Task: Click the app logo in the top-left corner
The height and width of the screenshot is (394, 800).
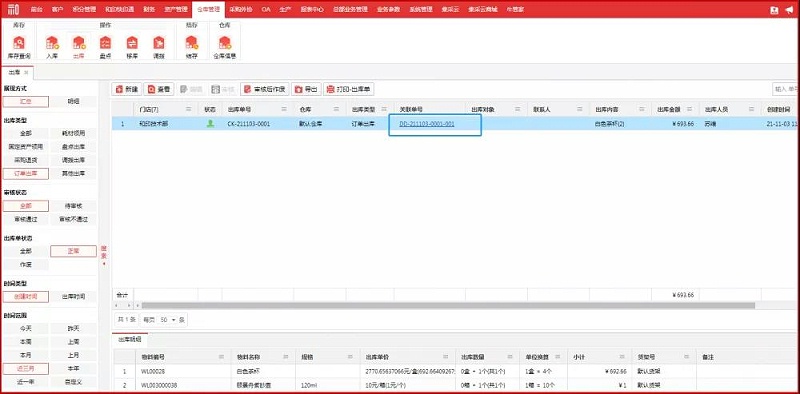Action: coord(13,9)
